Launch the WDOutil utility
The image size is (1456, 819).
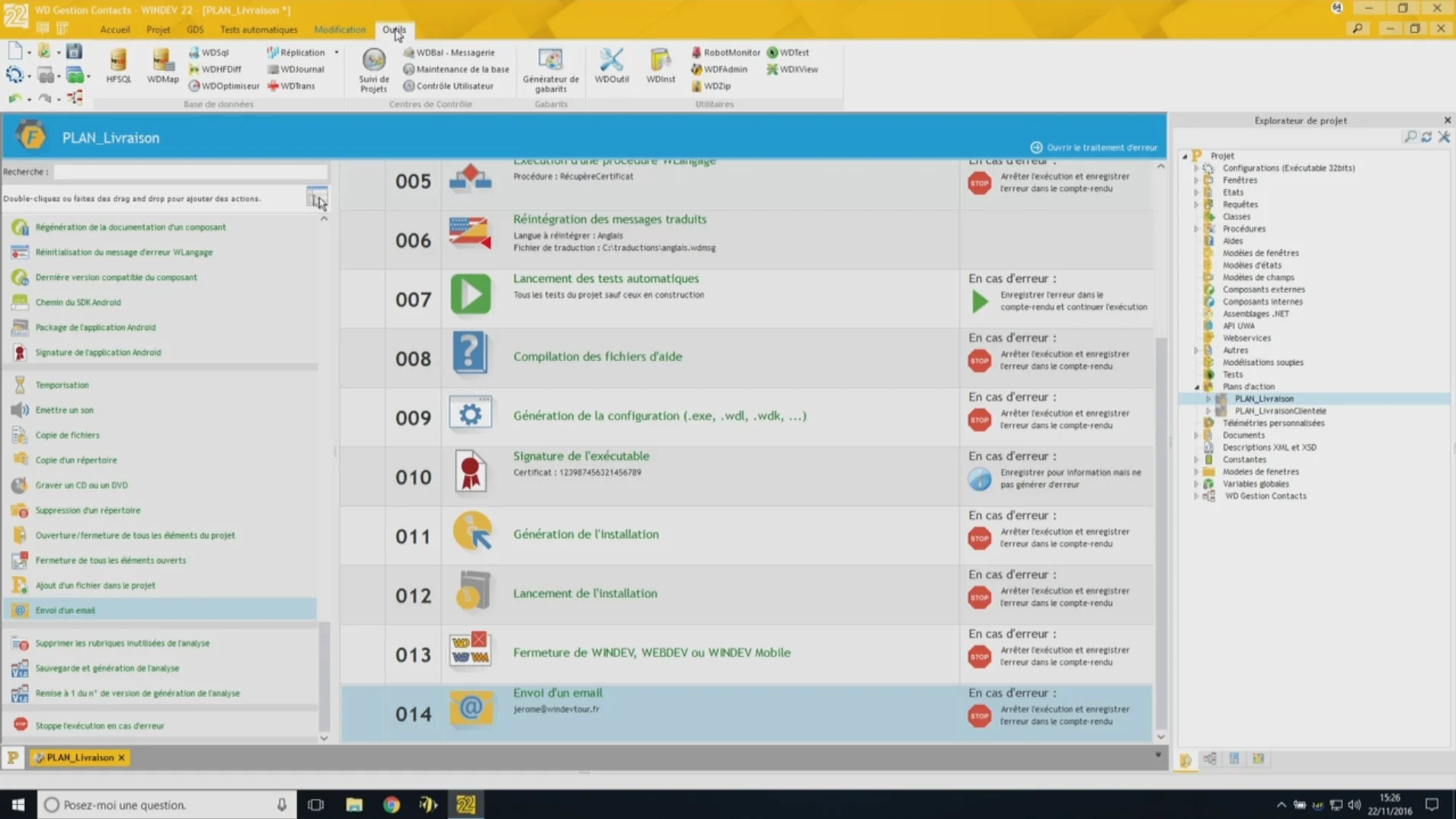(611, 66)
